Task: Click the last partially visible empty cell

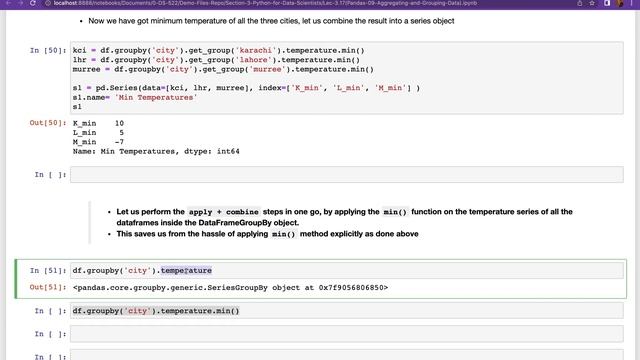Action: coord(347,355)
